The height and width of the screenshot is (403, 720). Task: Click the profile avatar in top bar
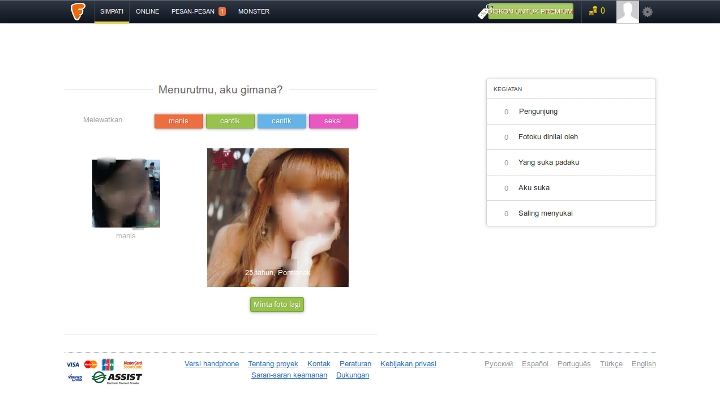click(x=627, y=12)
